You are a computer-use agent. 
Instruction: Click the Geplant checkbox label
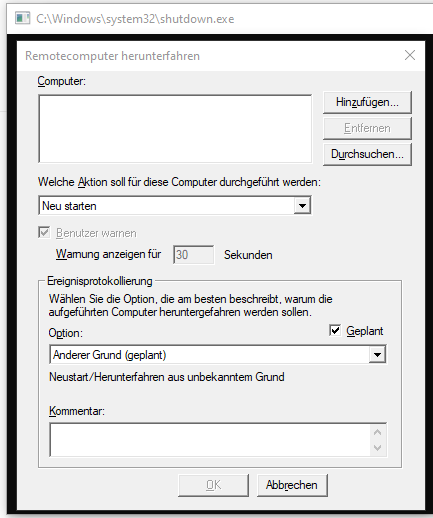coord(365,331)
